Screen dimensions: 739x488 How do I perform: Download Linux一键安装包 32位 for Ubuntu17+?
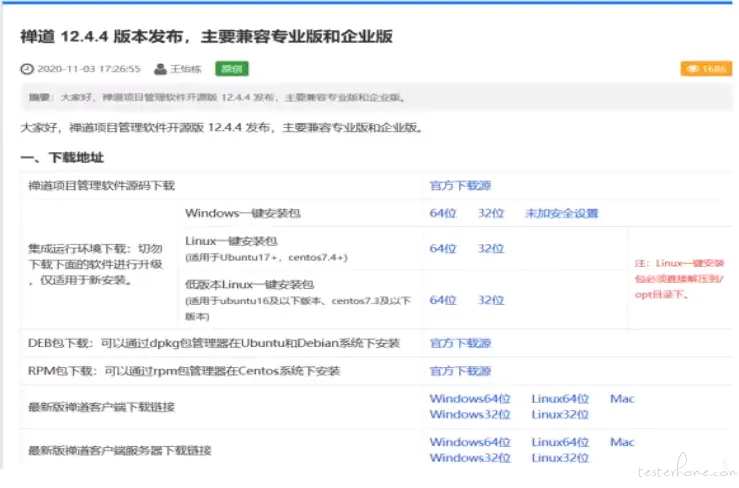491,248
